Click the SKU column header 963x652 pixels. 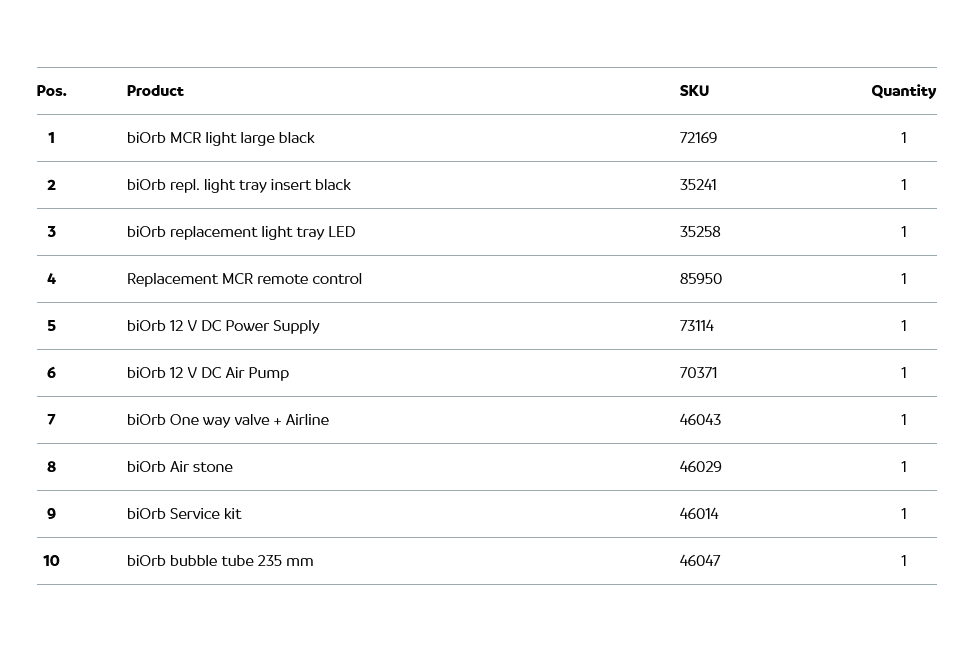(x=694, y=91)
